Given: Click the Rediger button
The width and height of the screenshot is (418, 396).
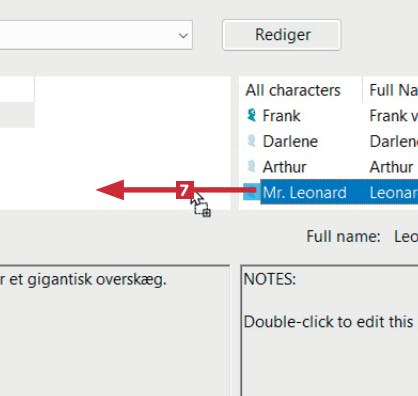Looking at the screenshot, I should pos(282,35).
